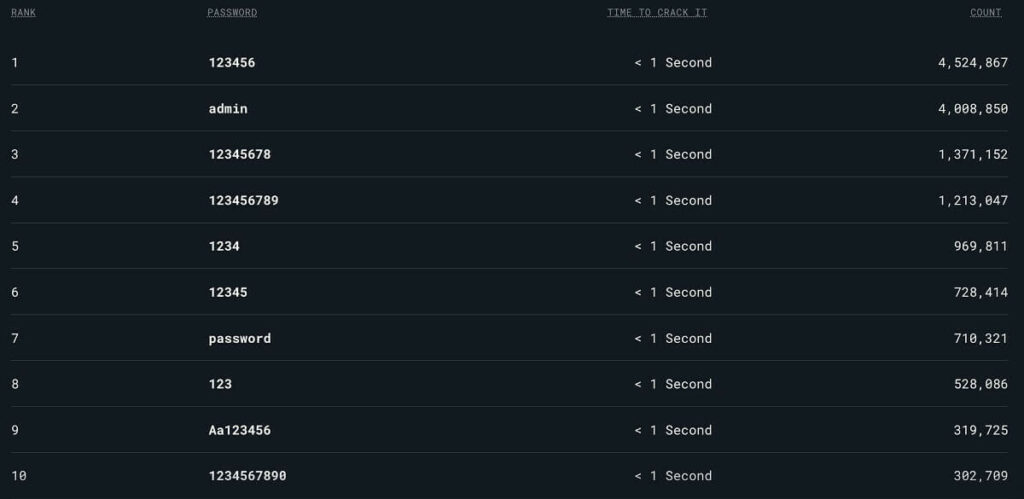The image size is (1024, 499).
Task: Select the 12345678 password cell
Action: (240, 155)
